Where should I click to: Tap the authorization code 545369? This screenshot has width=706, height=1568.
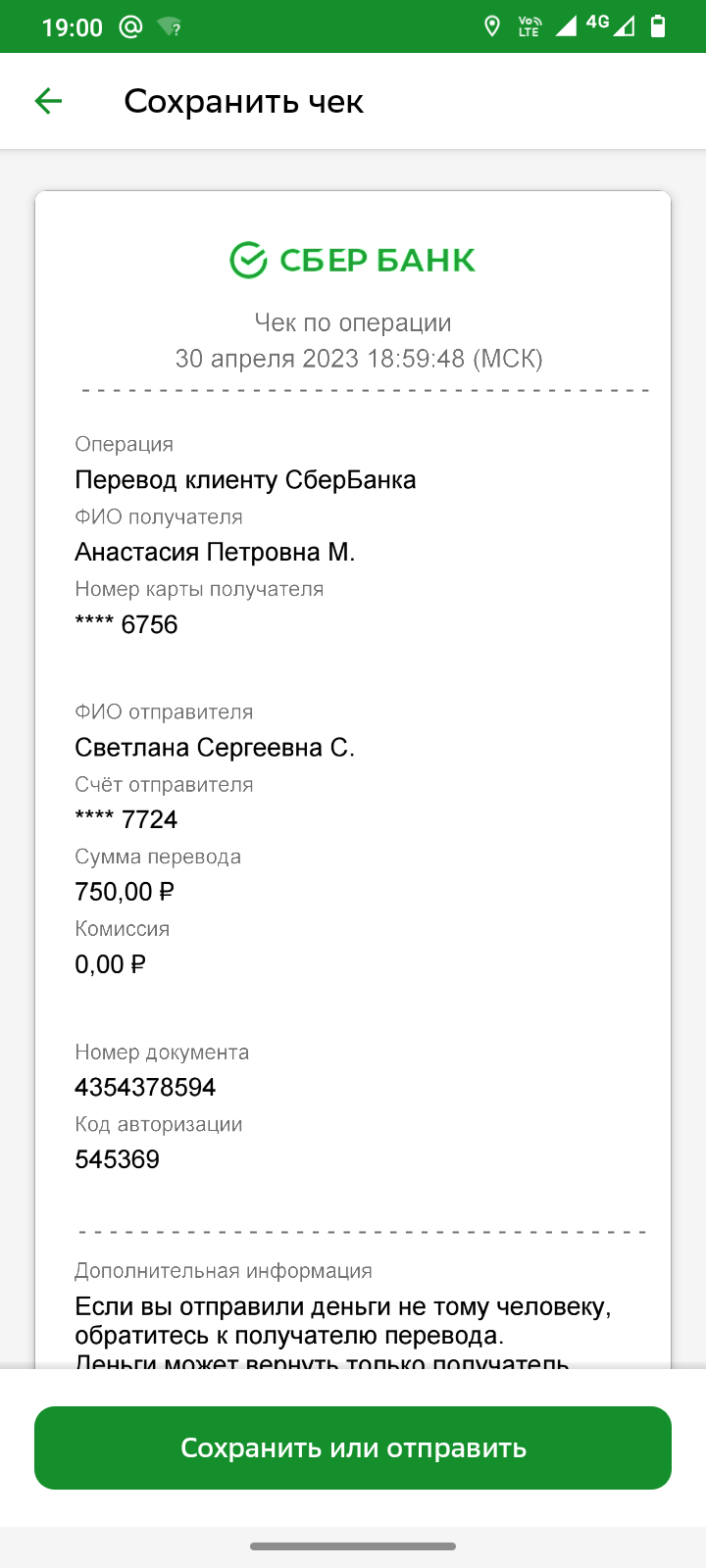pyautogui.click(x=117, y=1159)
